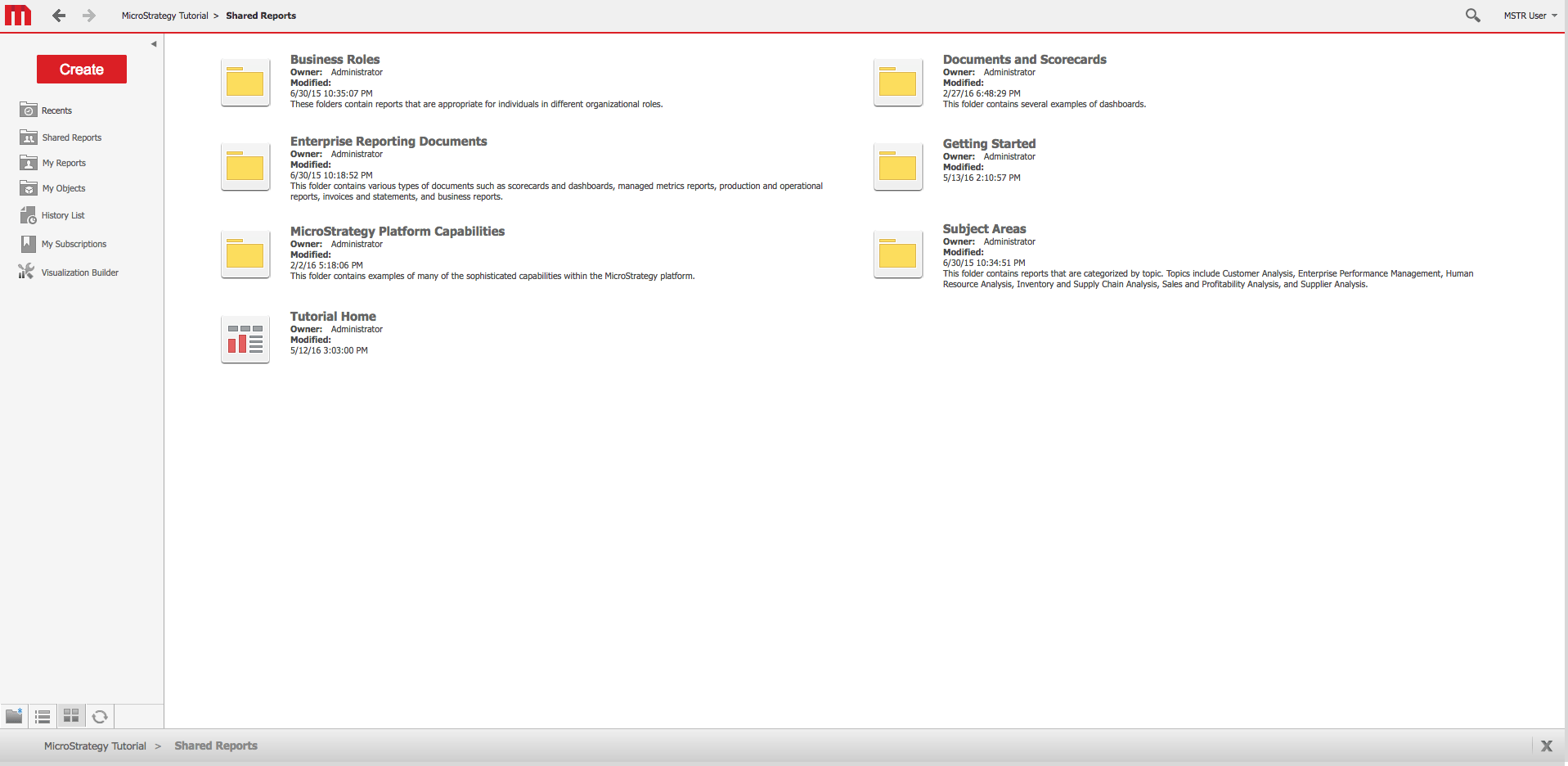
Task: Select History List in the sidebar
Action: [x=63, y=215]
